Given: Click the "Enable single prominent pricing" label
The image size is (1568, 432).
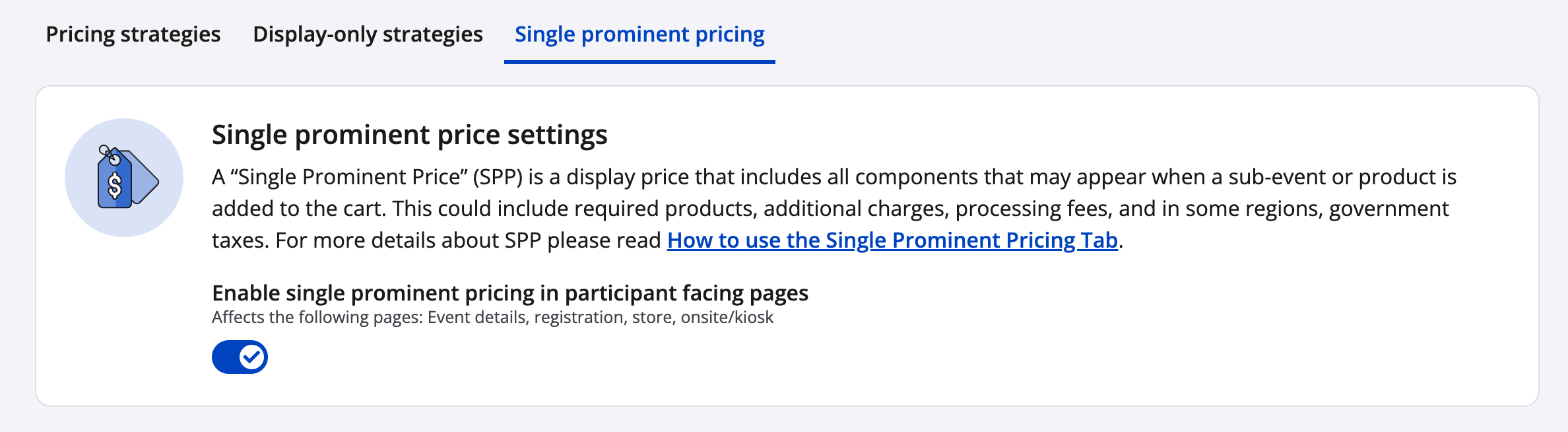Looking at the screenshot, I should 509,293.
